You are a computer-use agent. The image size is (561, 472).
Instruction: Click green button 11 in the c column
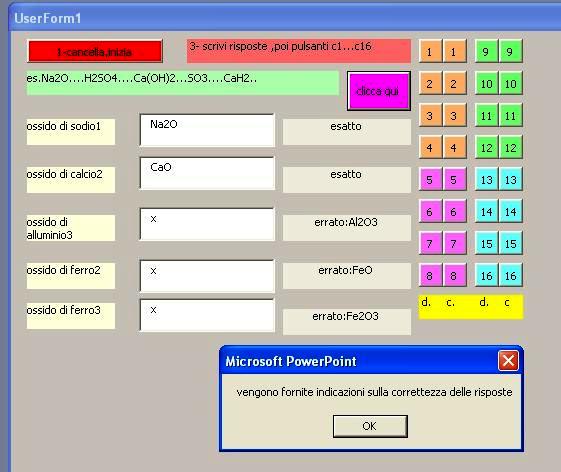pyautogui.click(x=511, y=115)
